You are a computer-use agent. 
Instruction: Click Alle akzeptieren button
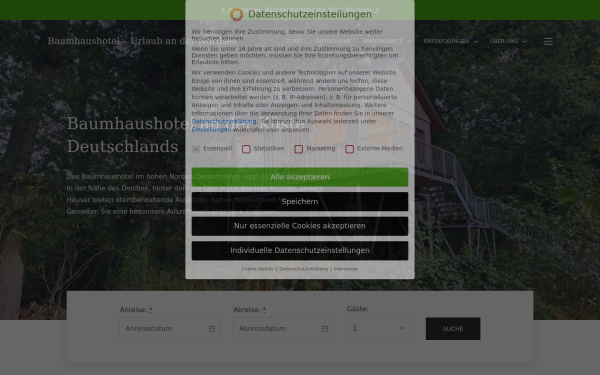300,177
